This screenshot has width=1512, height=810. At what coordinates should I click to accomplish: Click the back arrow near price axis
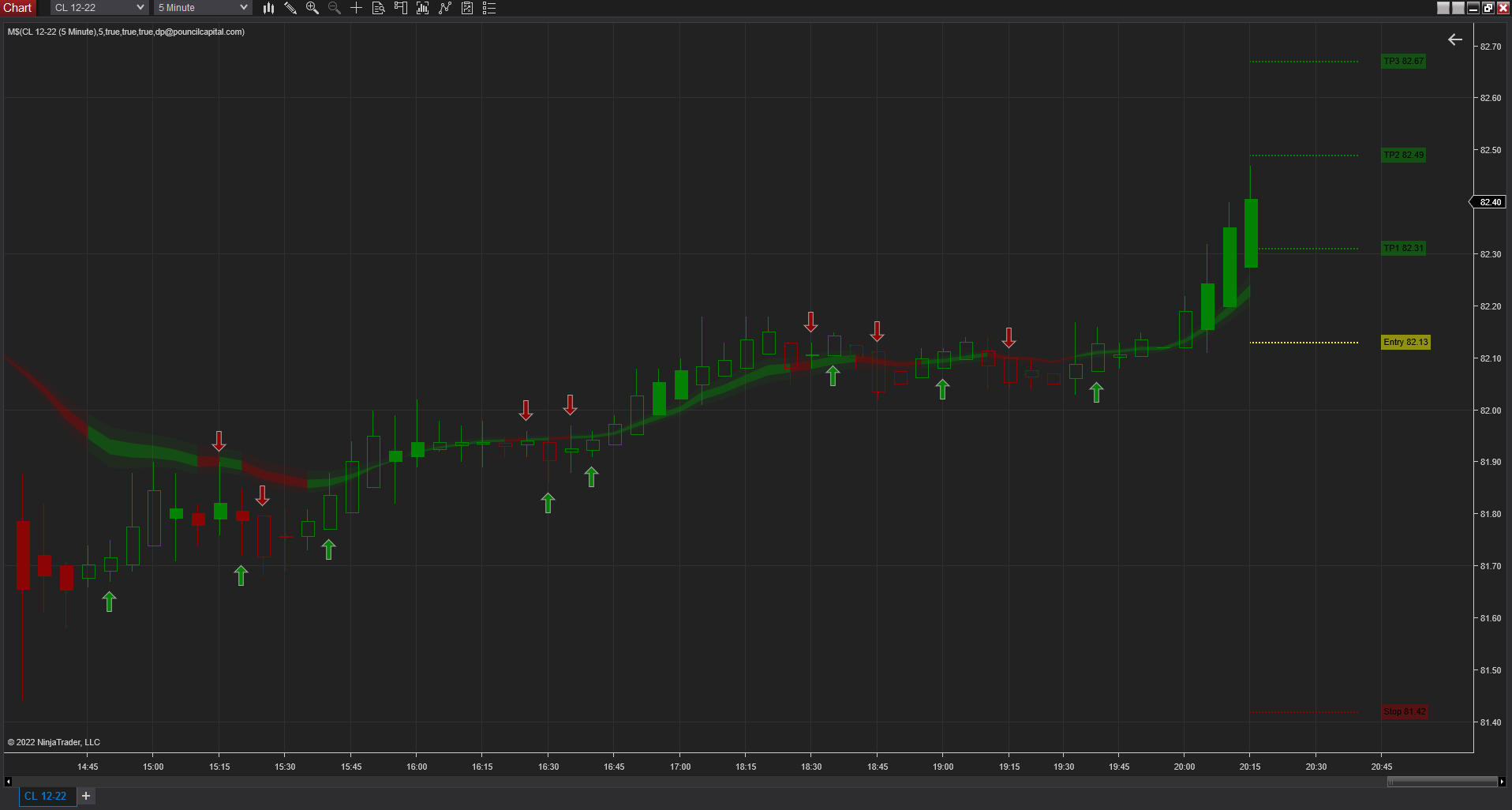point(1455,39)
